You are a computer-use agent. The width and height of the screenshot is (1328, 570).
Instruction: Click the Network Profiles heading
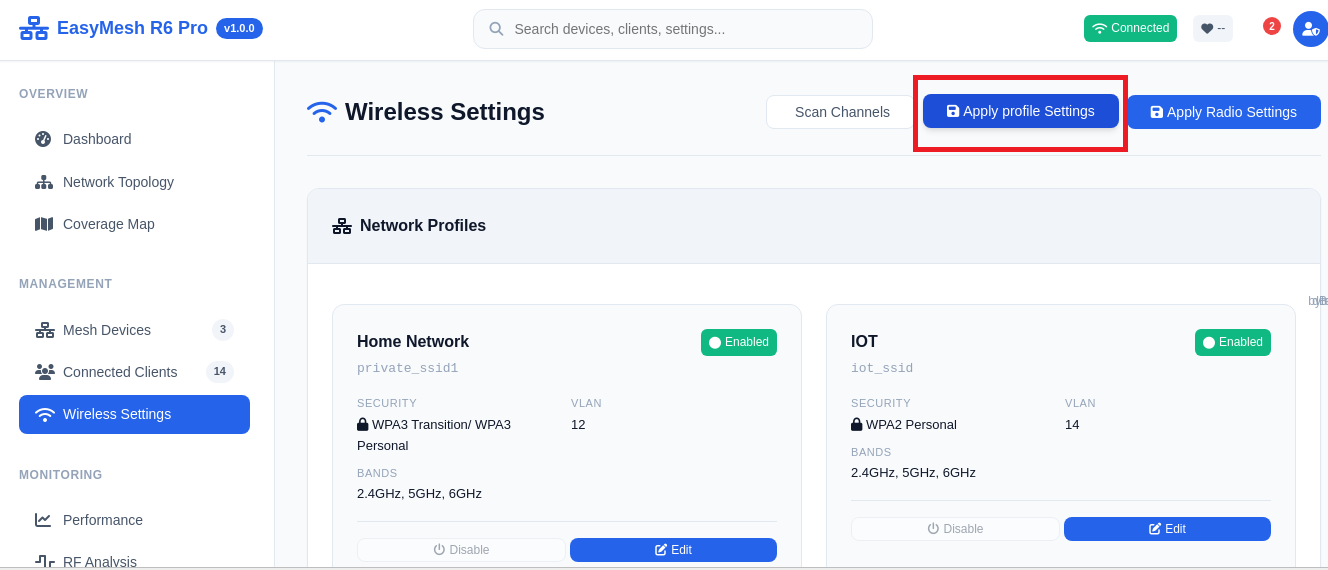(x=423, y=226)
